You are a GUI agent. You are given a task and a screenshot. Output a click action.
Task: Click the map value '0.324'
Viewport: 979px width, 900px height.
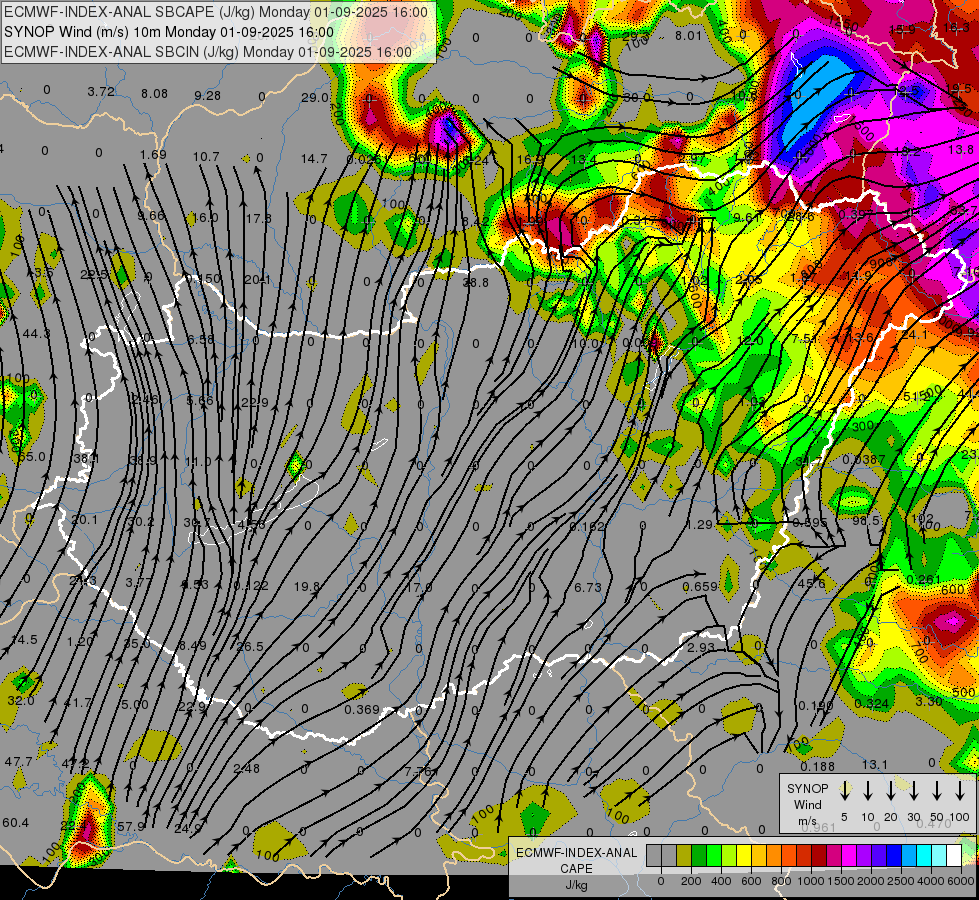click(x=872, y=704)
